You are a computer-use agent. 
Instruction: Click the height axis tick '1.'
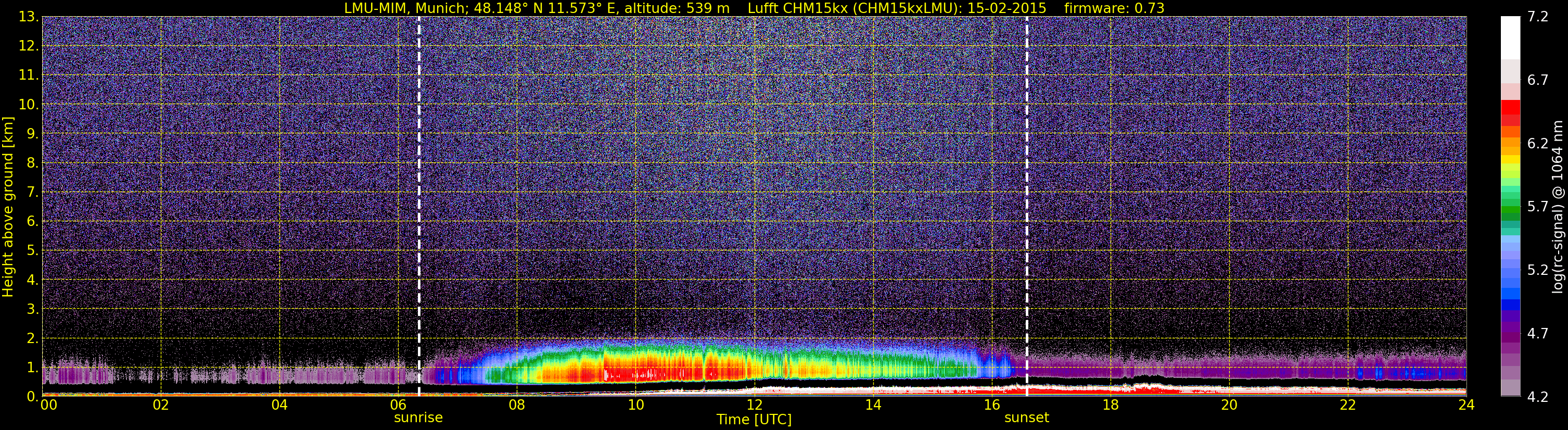32,367
